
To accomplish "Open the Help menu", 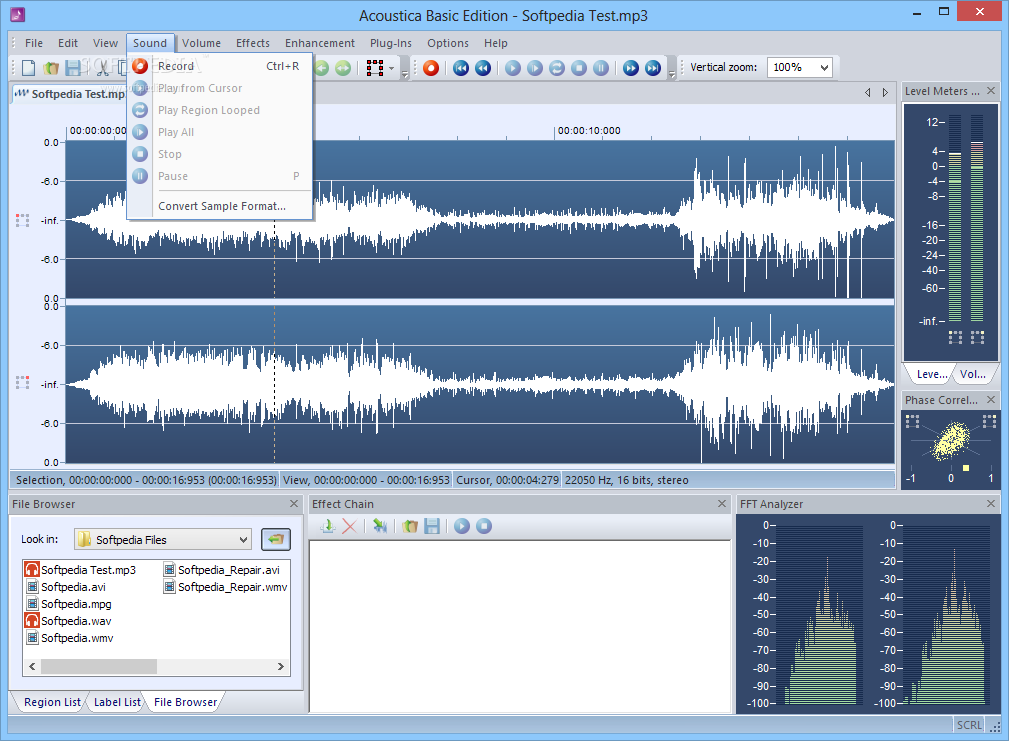I will click(495, 43).
